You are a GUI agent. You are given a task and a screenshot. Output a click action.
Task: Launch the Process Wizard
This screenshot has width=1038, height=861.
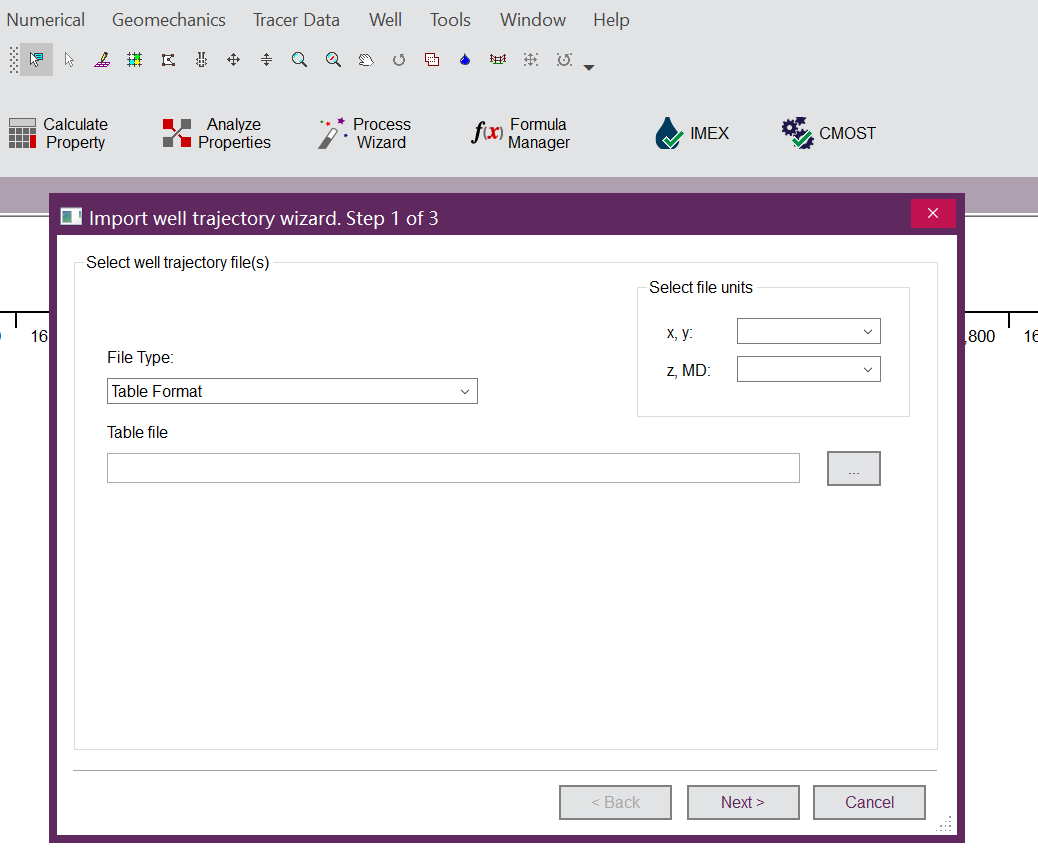364,133
